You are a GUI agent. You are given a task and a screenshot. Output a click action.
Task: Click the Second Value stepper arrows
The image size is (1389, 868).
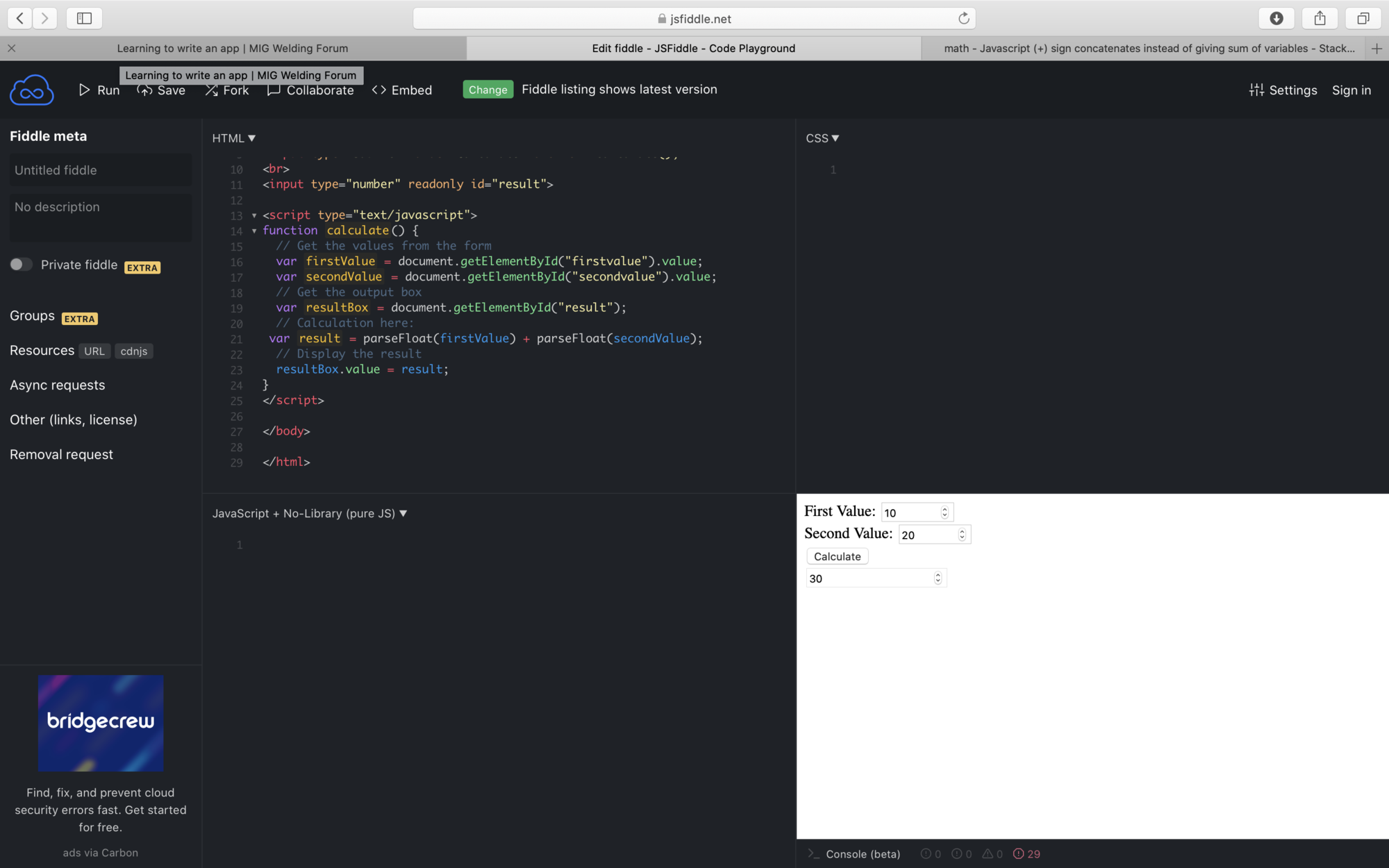tap(962, 535)
